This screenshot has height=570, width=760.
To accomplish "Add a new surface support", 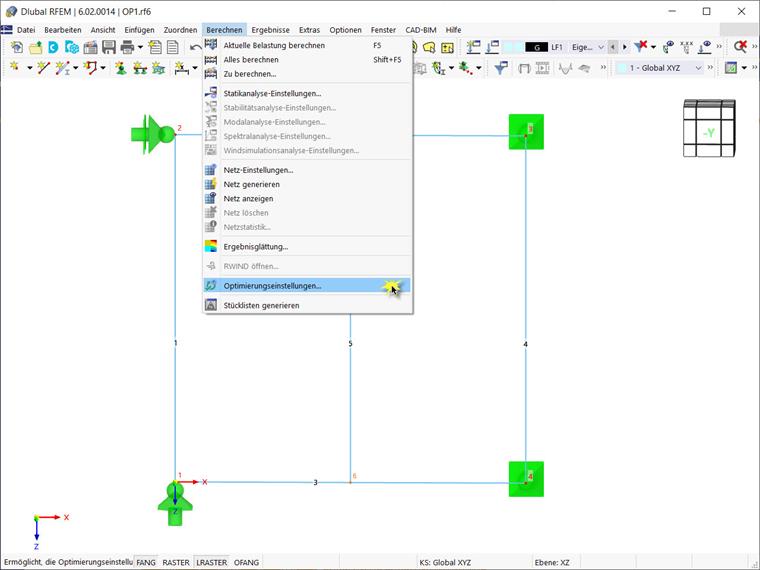I will (158, 68).
